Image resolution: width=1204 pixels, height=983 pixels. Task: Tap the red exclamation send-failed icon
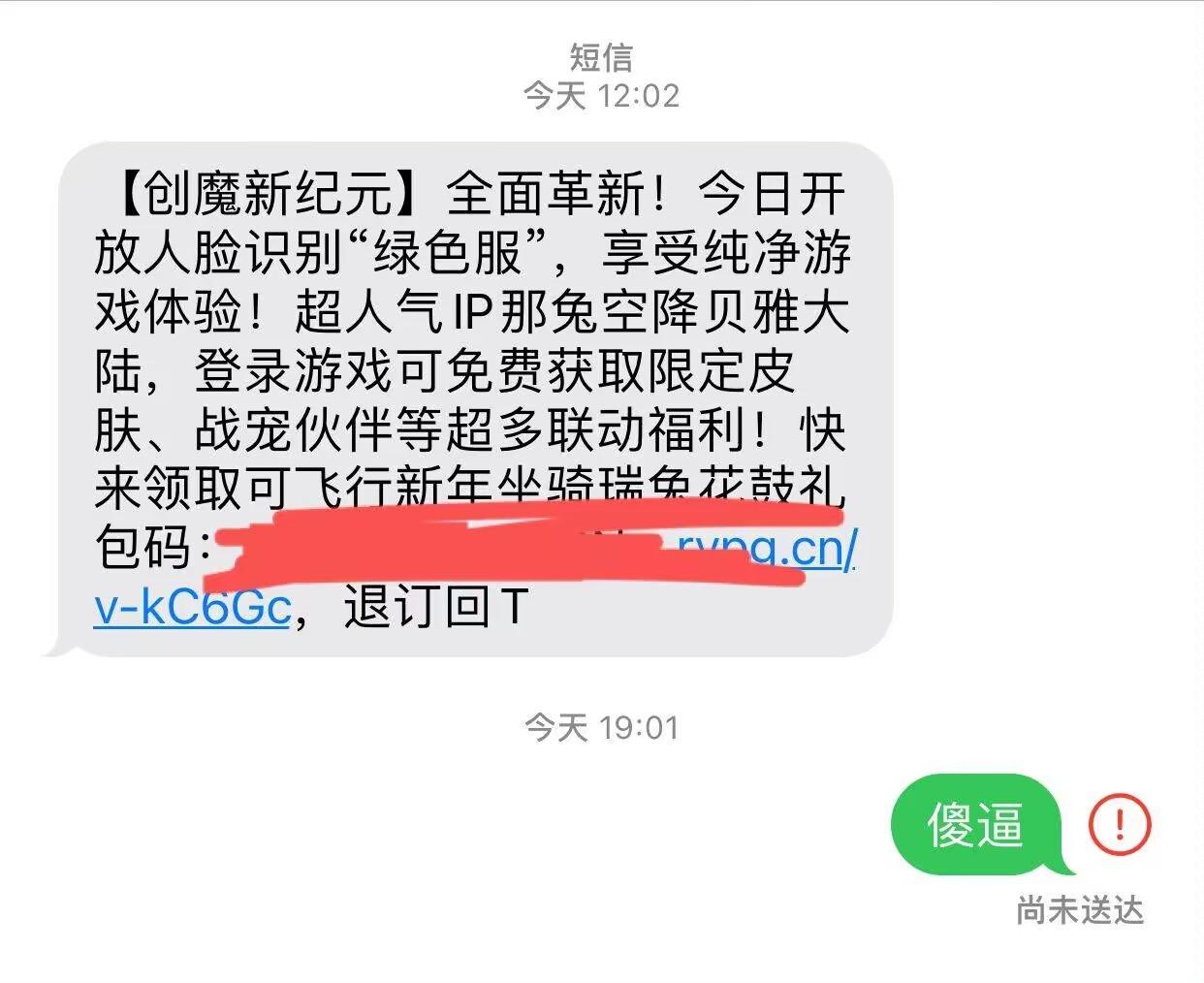click(x=1120, y=825)
